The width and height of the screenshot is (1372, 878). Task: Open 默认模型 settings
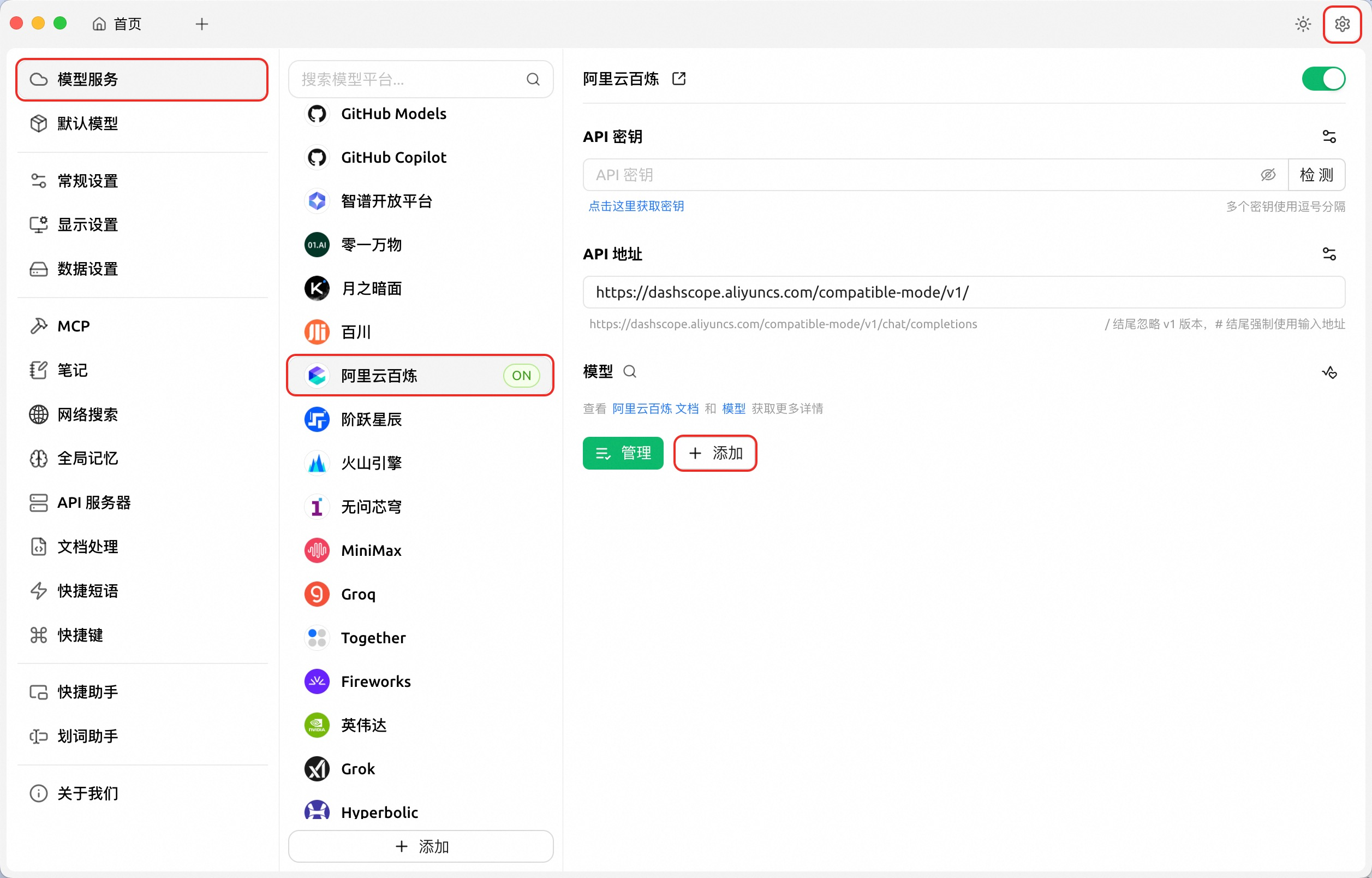click(x=142, y=123)
